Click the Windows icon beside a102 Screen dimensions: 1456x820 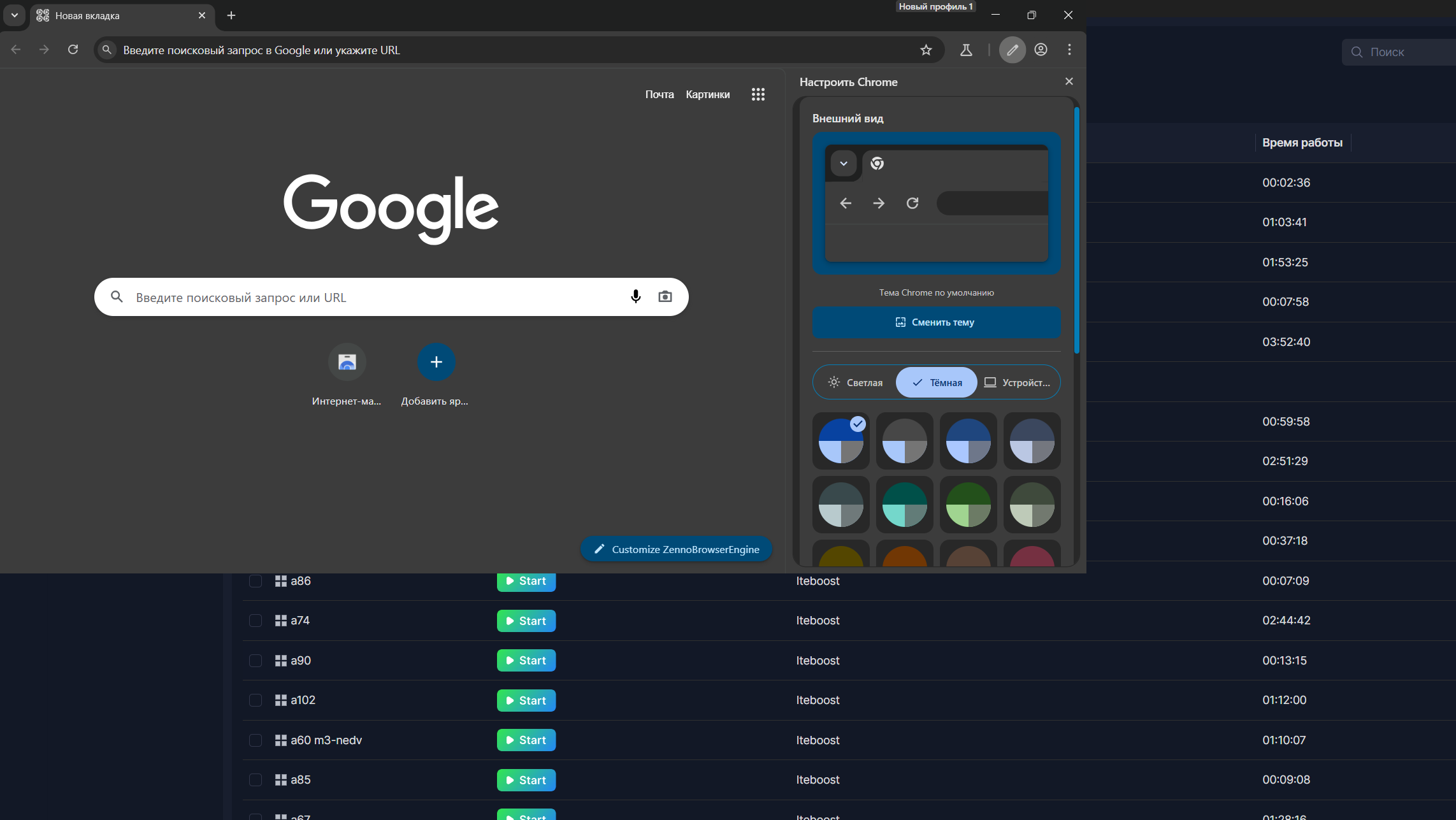pyautogui.click(x=280, y=700)
